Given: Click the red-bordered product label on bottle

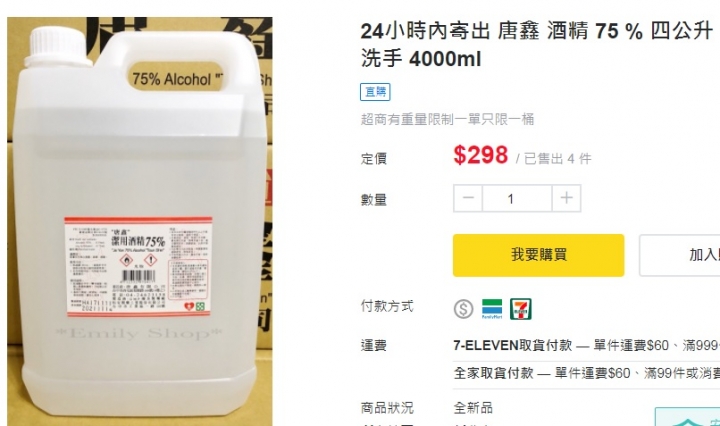Looking at the screenshot, I should tap(138, 267).
